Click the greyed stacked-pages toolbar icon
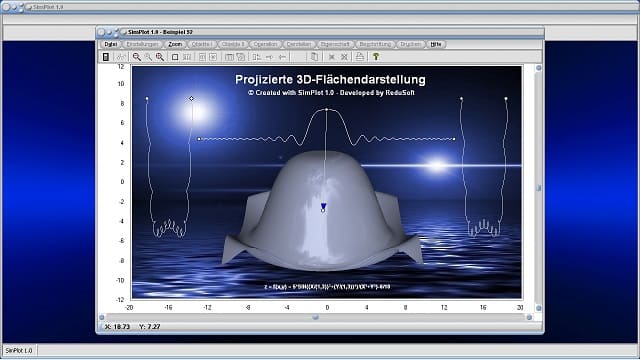This screenshot has width=640, height=360. [x=241, y=57]
